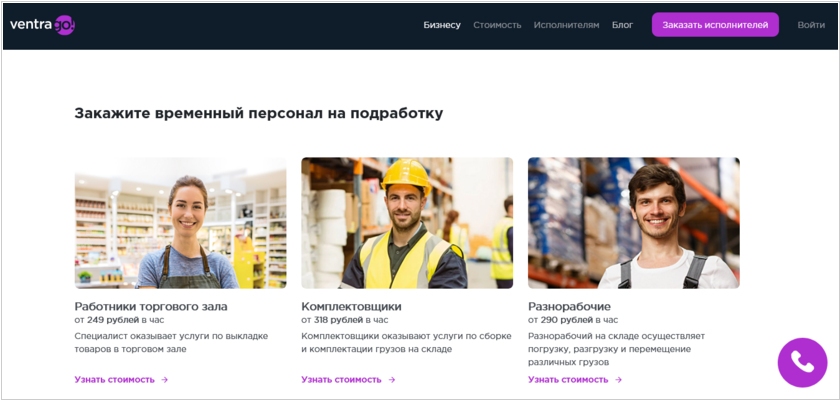Click arrow beside Комплектовщики cost link

392,380
